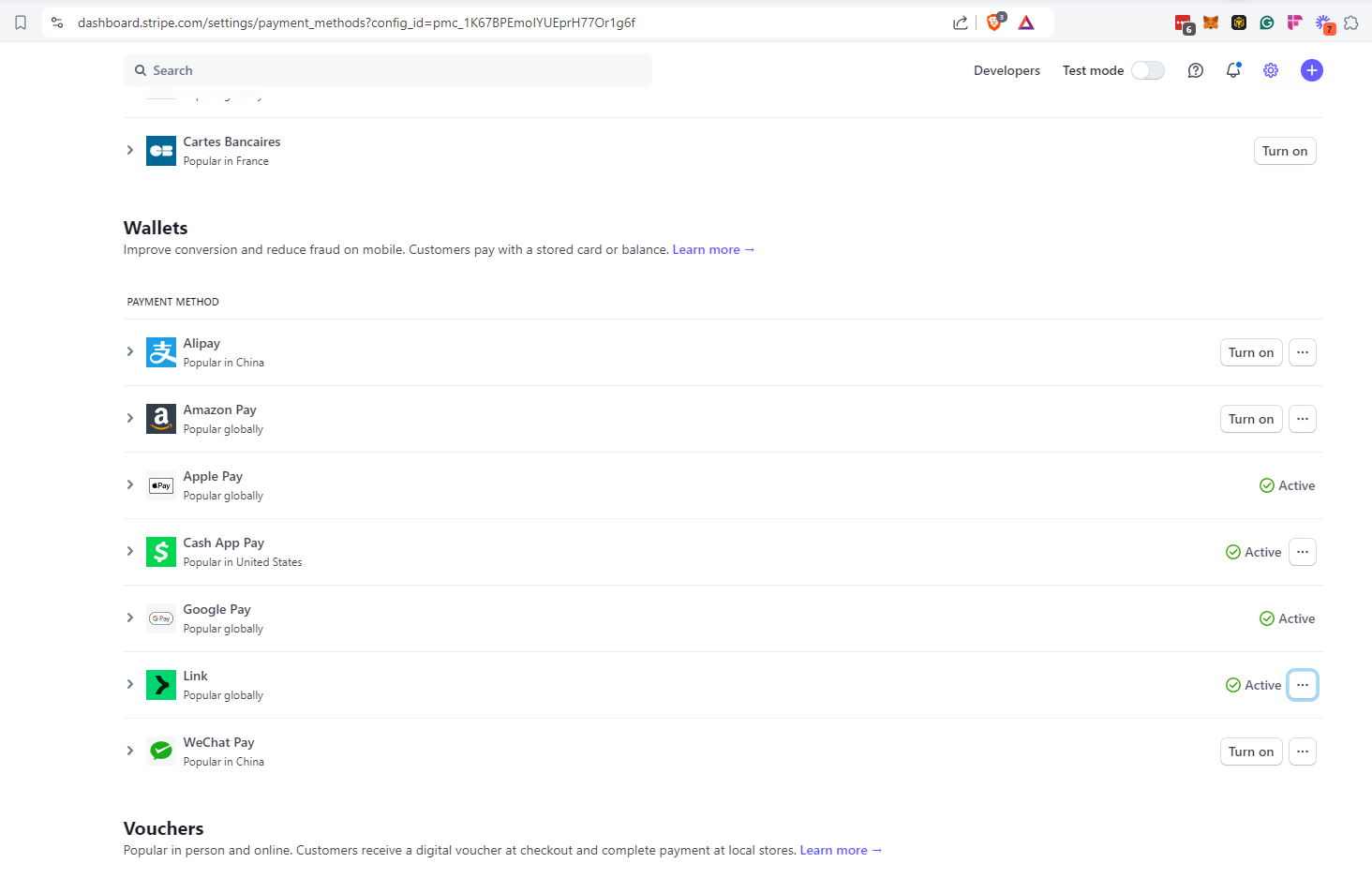Click the Cash App Pay Active status
This screenshot has width=1372, height=878.
point(1253,552)
